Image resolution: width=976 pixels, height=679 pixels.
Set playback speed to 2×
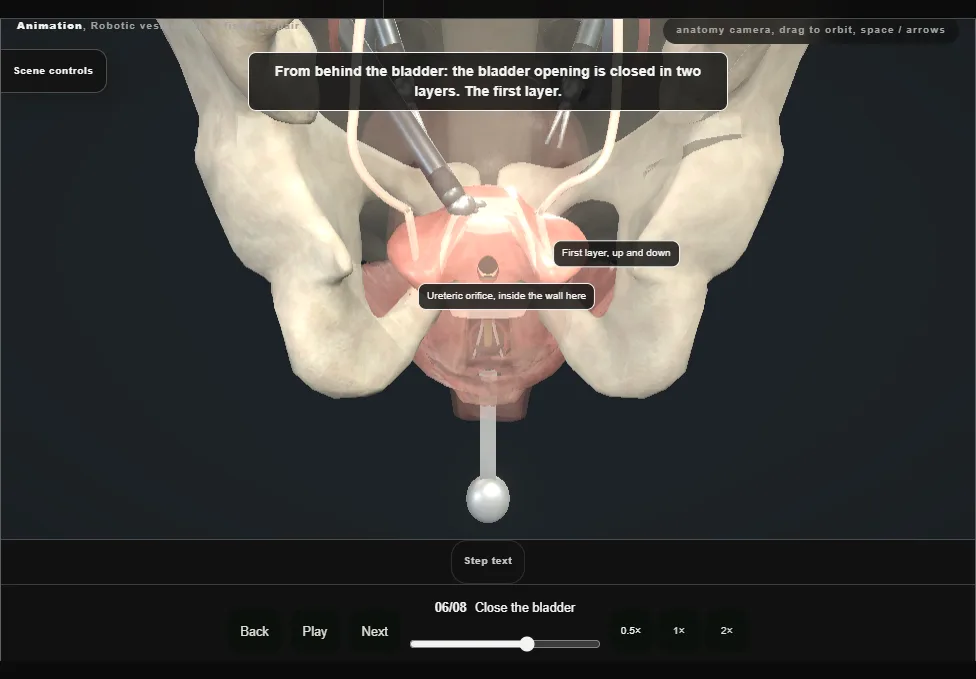tap(726, 630)
